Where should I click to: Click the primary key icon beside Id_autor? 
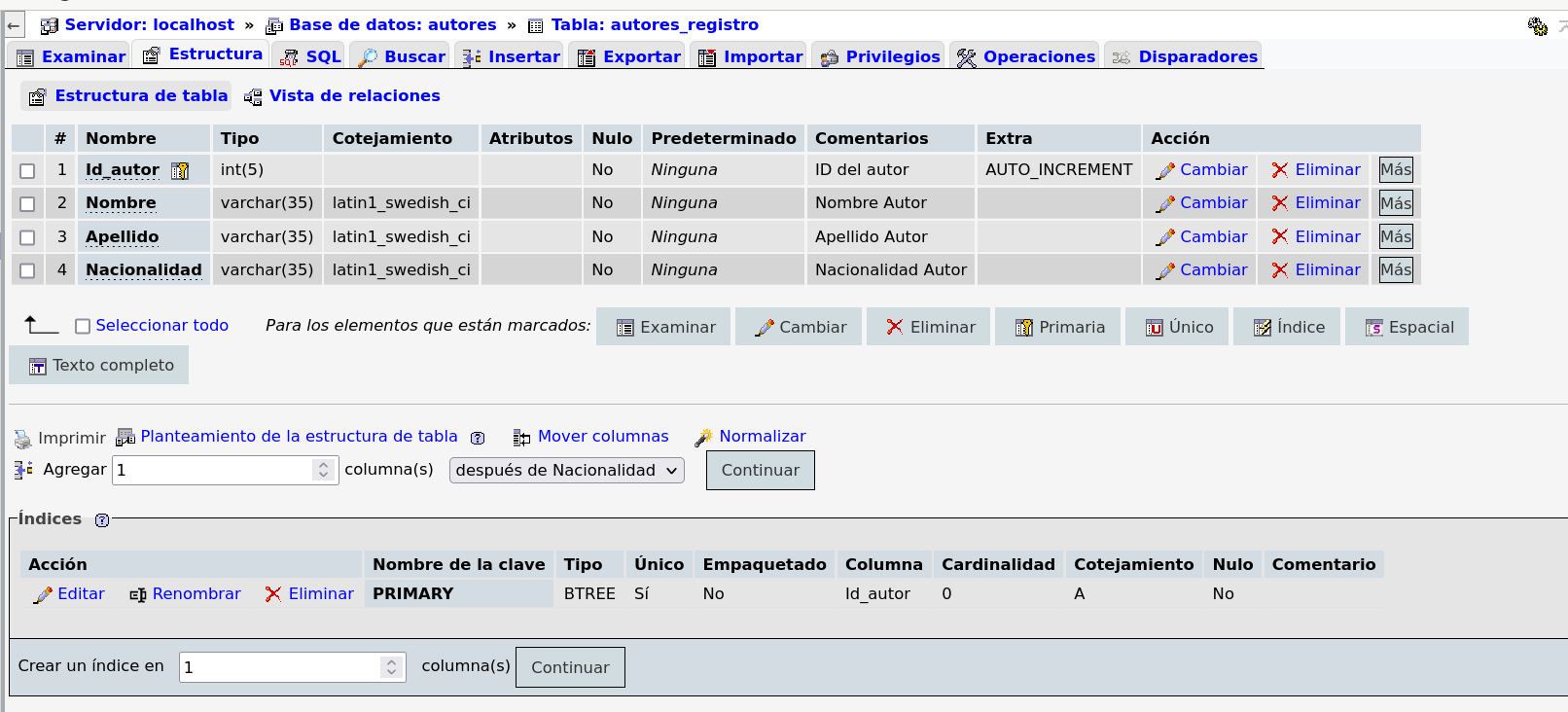pyautogui.click(x=180, y=170)
